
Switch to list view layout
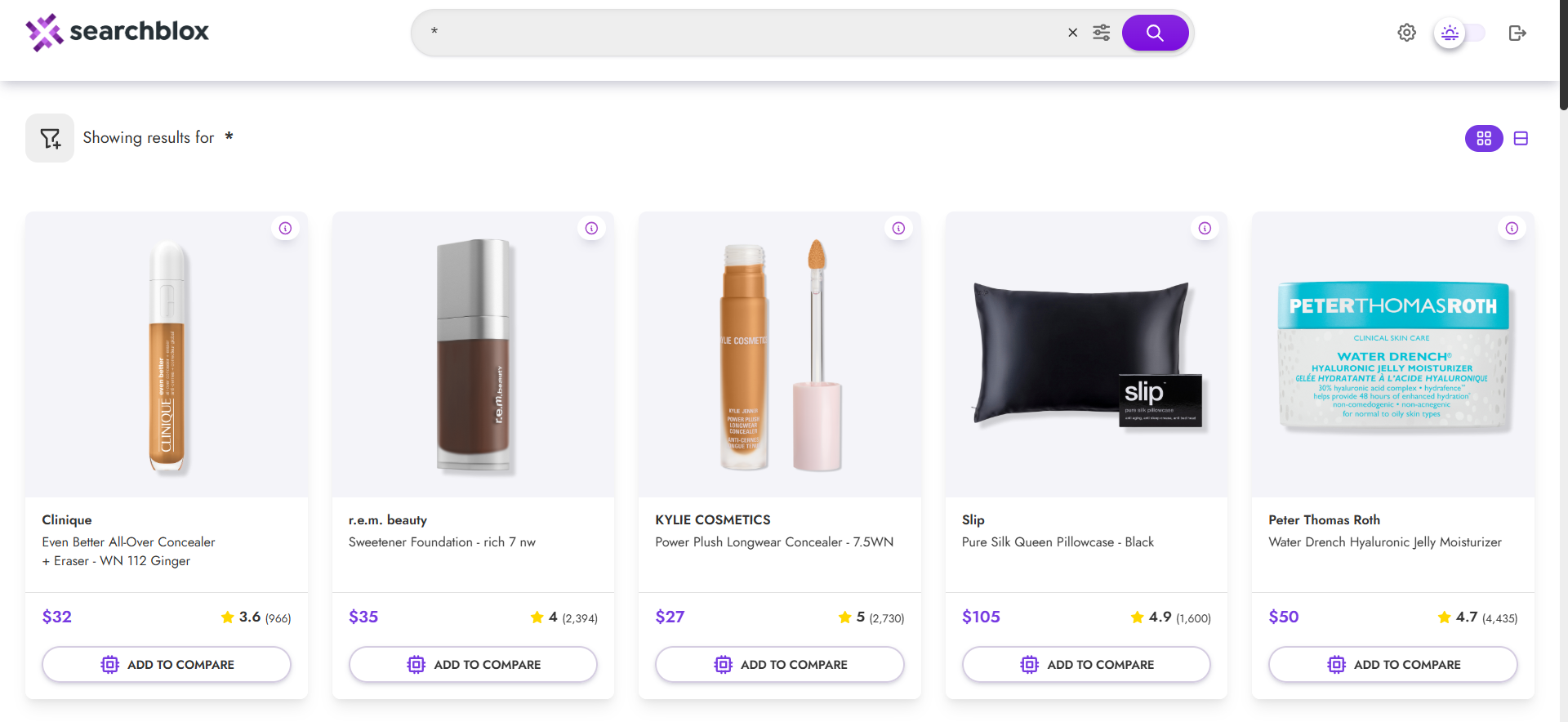click(1521, 138)
